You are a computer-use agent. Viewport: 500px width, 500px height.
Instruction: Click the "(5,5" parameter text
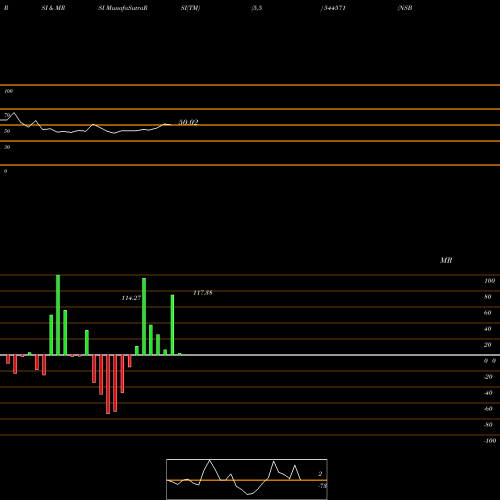click(257, 8)
